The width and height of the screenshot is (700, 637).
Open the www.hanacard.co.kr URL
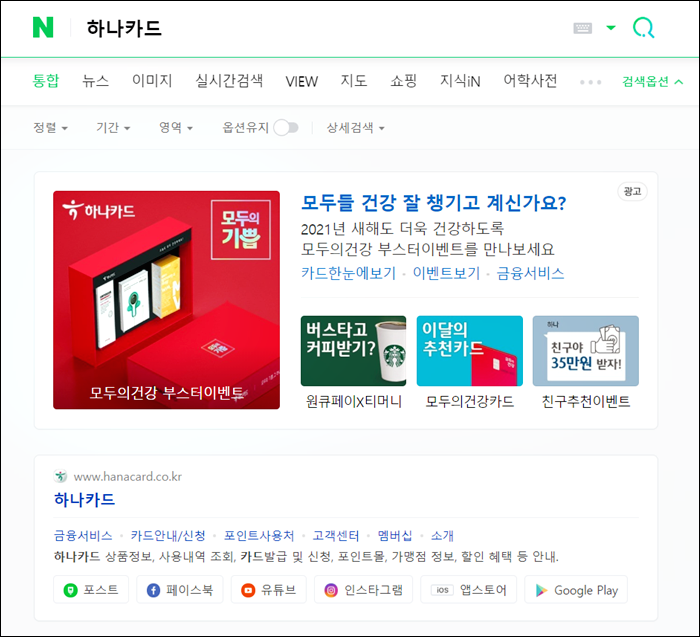(x=128, y=477)
